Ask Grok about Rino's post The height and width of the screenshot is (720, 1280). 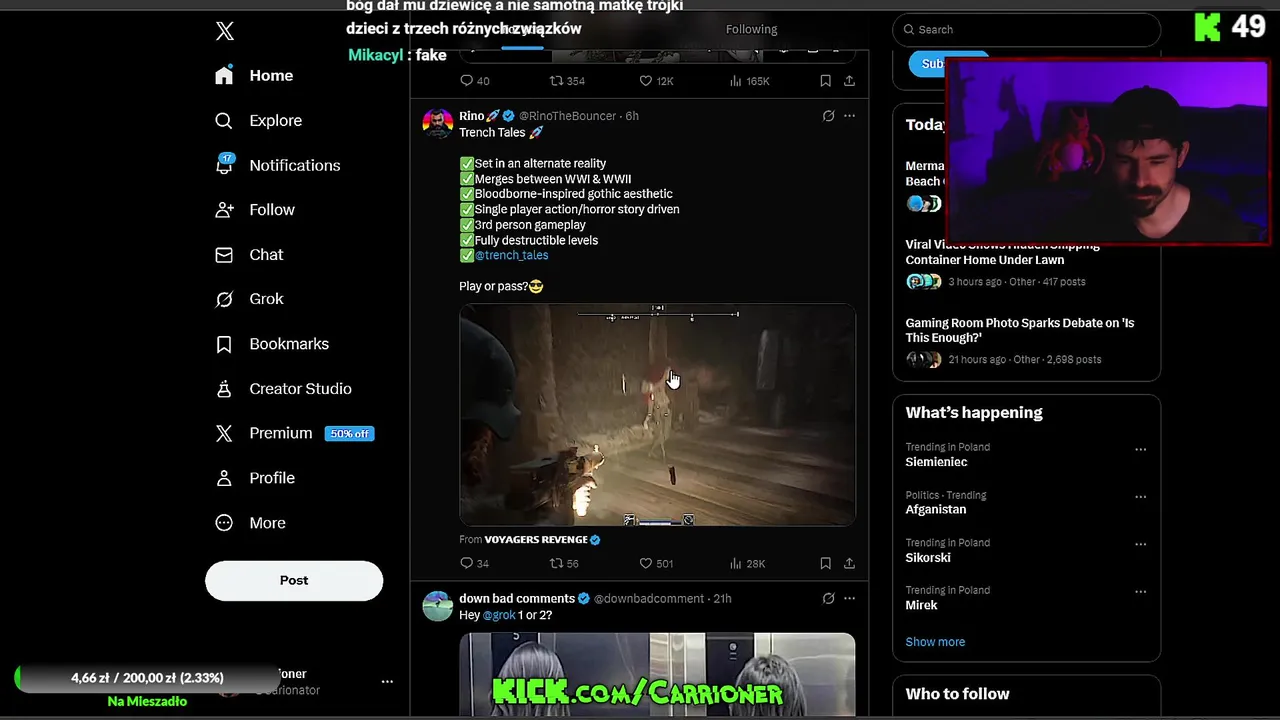pyautogui.click(x=828, y=116)
